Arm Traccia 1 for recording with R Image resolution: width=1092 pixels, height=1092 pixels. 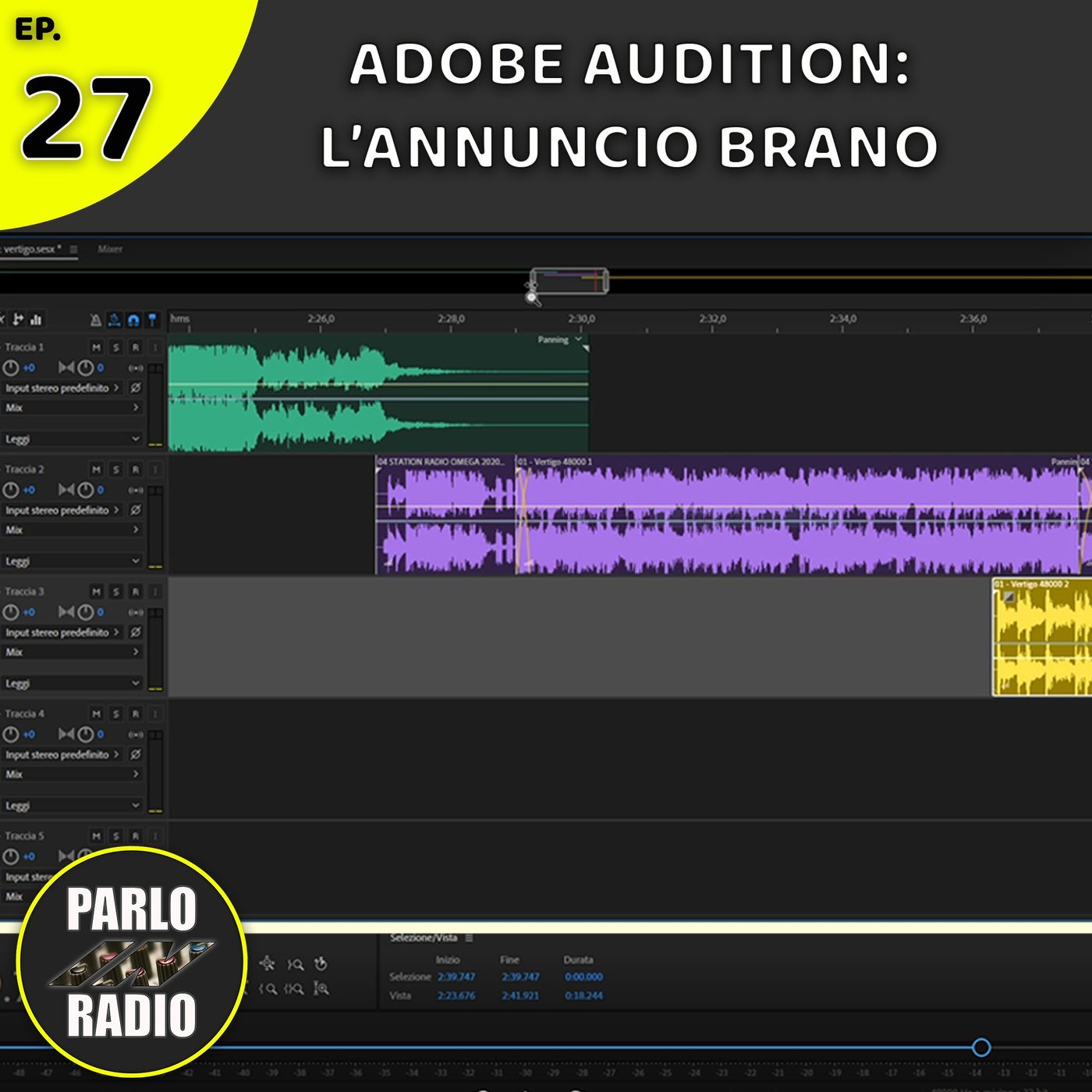136,347
